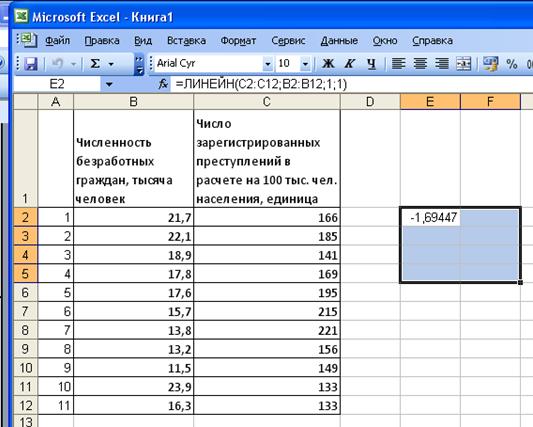Click the Excel icon in title bar
Viewport: 533px width, 427px height.
21,16
